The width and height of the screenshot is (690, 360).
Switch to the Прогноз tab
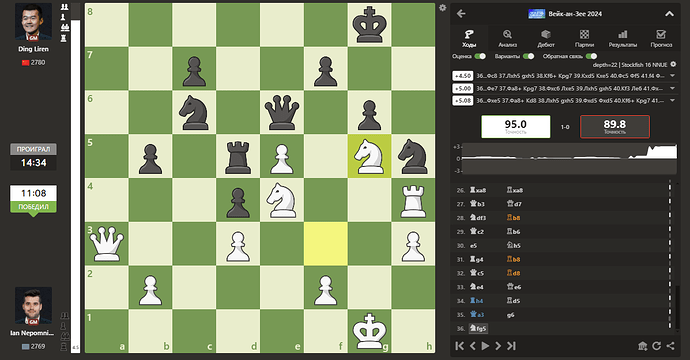(661, 38)
